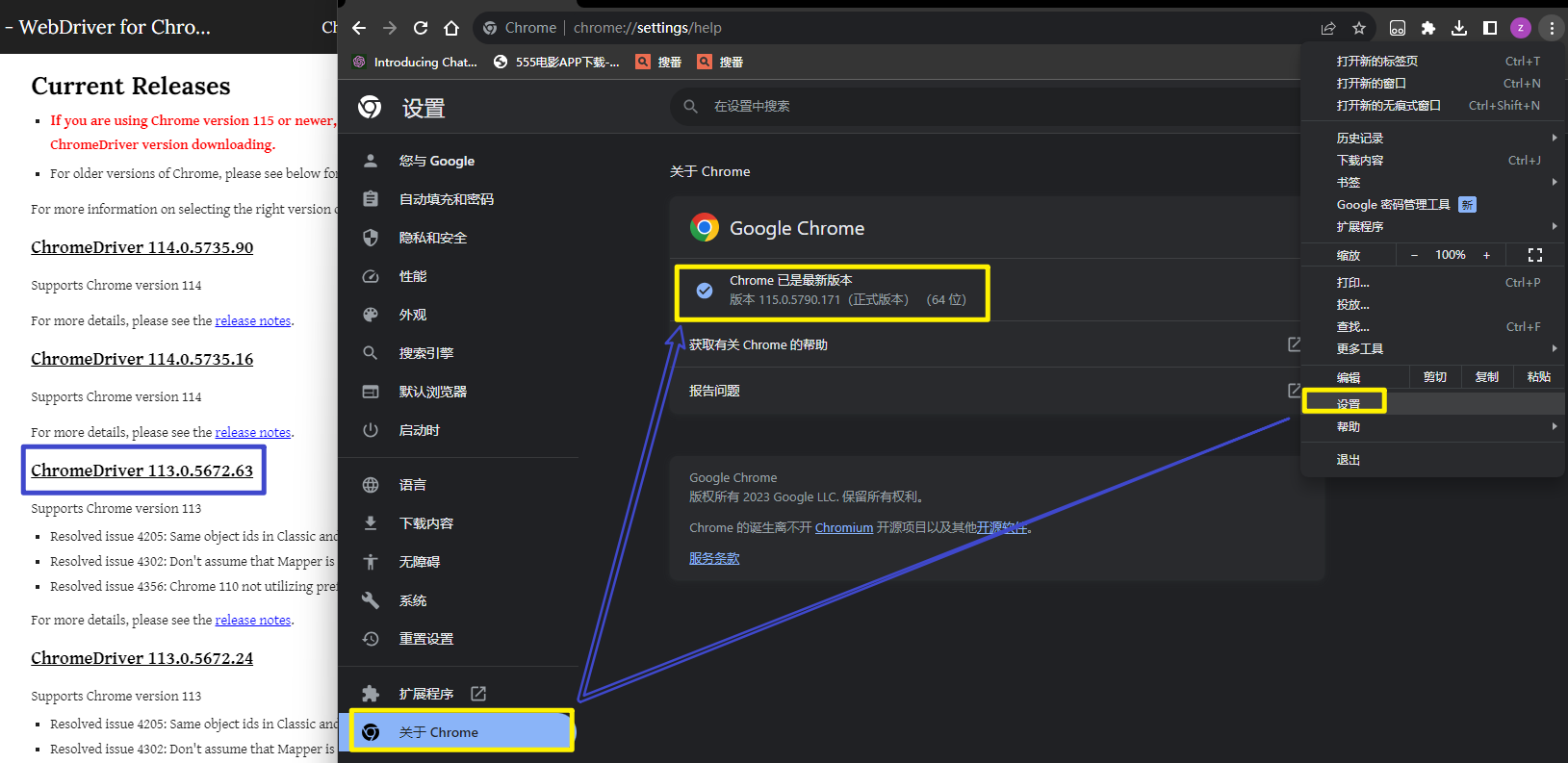Open ChromeDriver 113.0.5672.63 link
Screen dimensions: 1568x763
tap(142, 471)
